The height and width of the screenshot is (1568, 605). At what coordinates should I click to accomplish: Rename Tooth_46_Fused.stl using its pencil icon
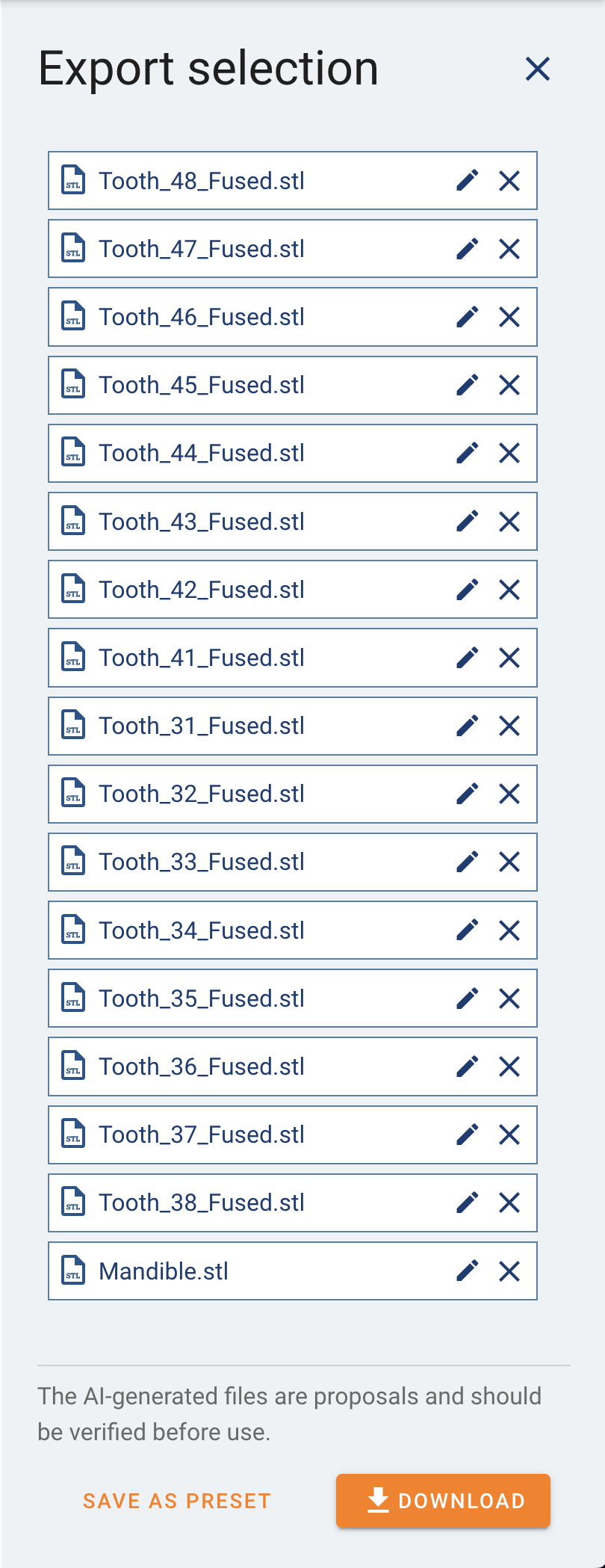tap(468, 317)
